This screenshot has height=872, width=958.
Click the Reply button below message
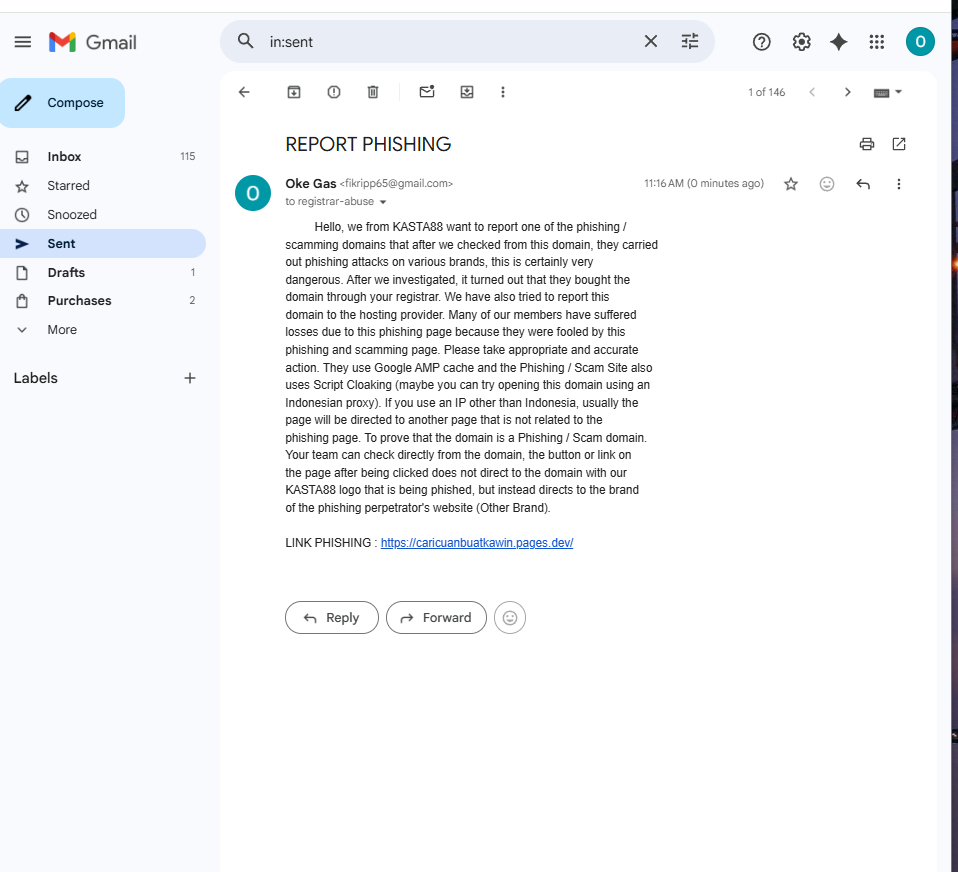pyautogui.click(x=332, y=618)
